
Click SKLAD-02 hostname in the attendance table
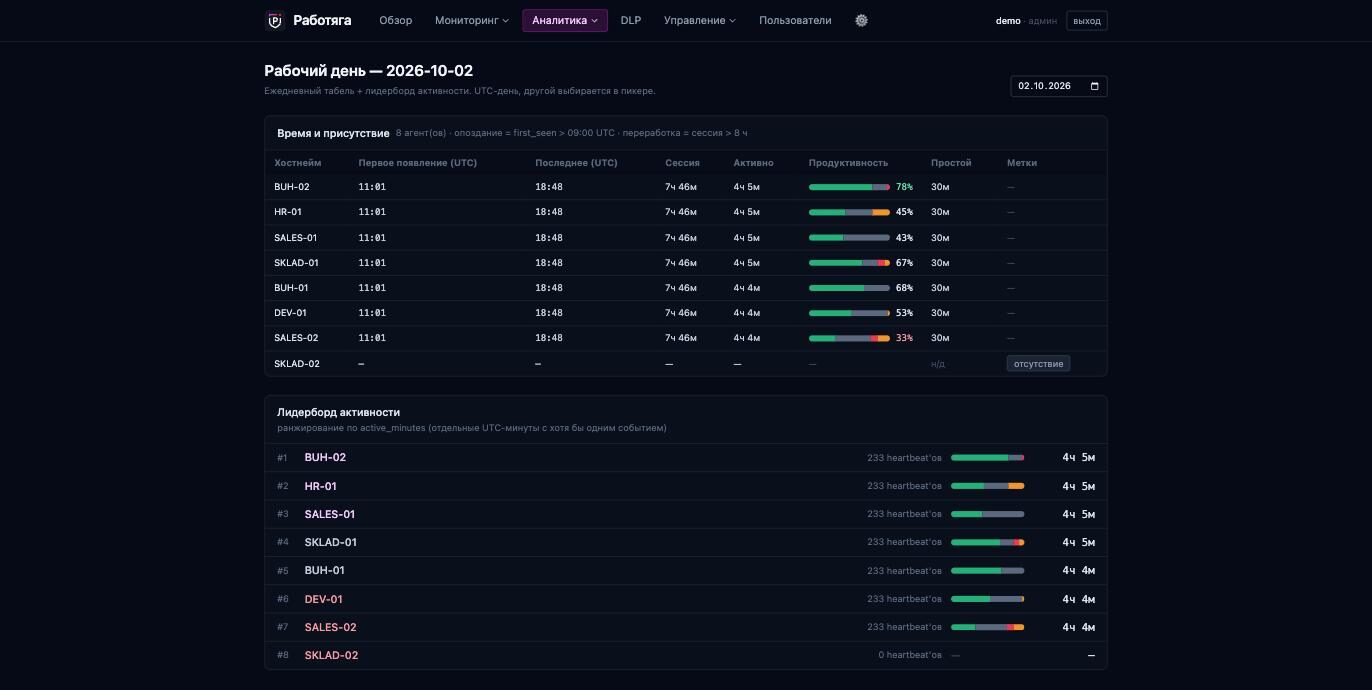click(x=297, y=364)
